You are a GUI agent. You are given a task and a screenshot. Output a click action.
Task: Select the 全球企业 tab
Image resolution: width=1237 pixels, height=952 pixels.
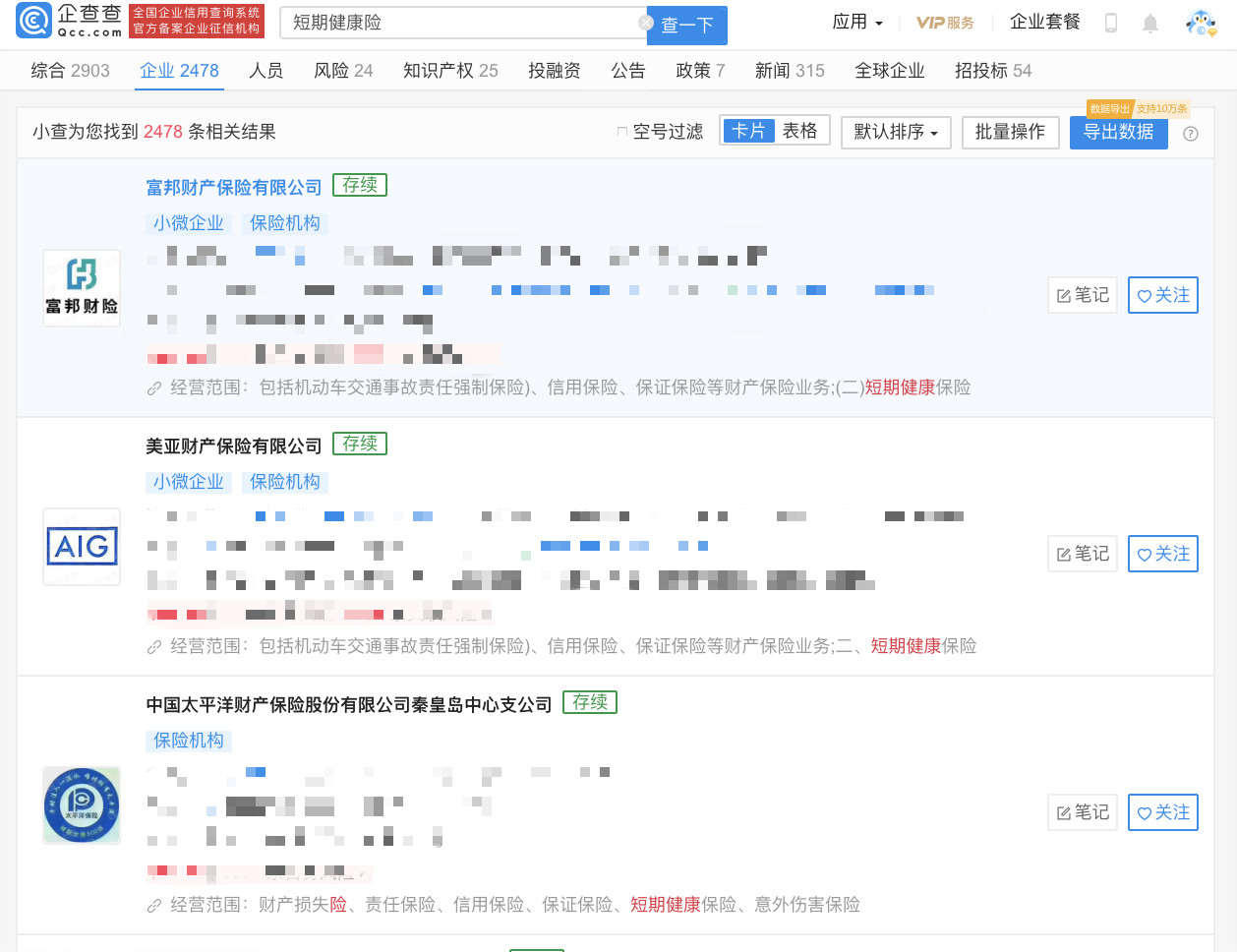point(890,71)
